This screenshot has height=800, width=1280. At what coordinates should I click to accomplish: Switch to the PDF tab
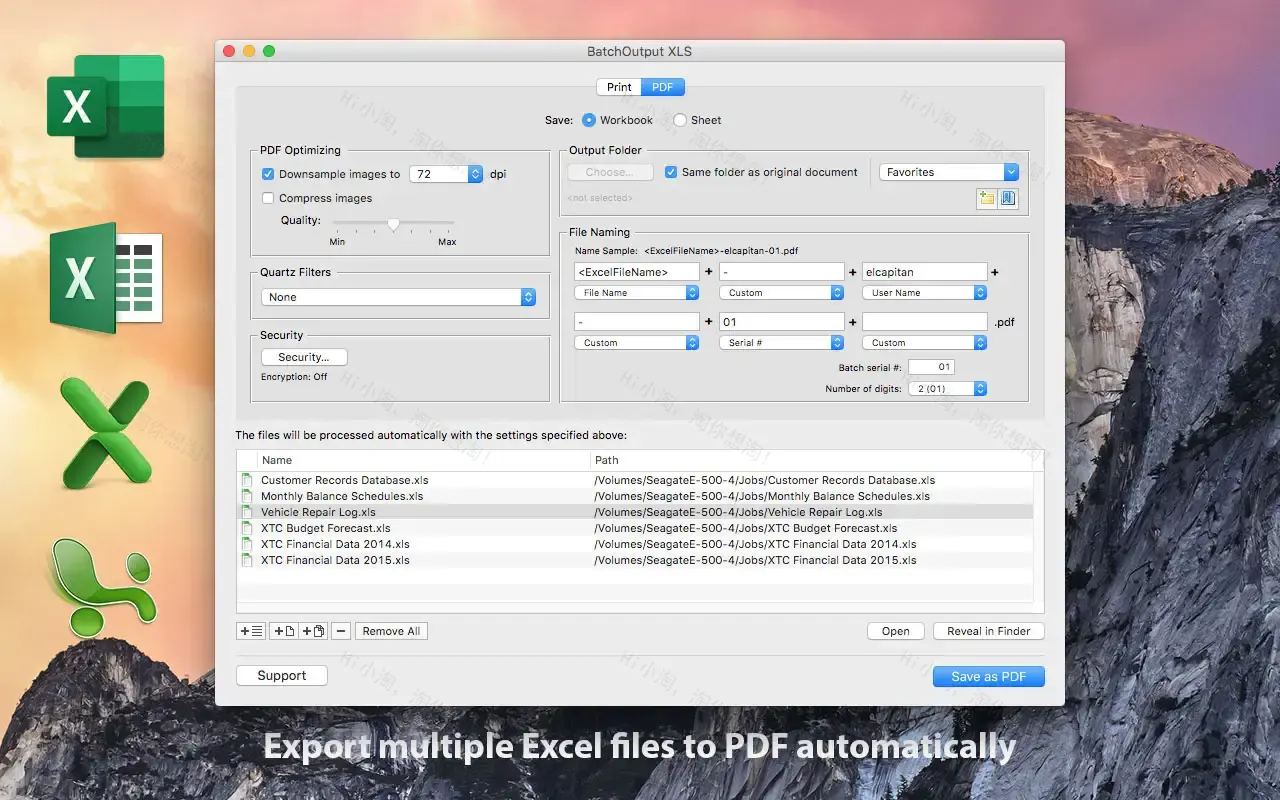point(662,87)
